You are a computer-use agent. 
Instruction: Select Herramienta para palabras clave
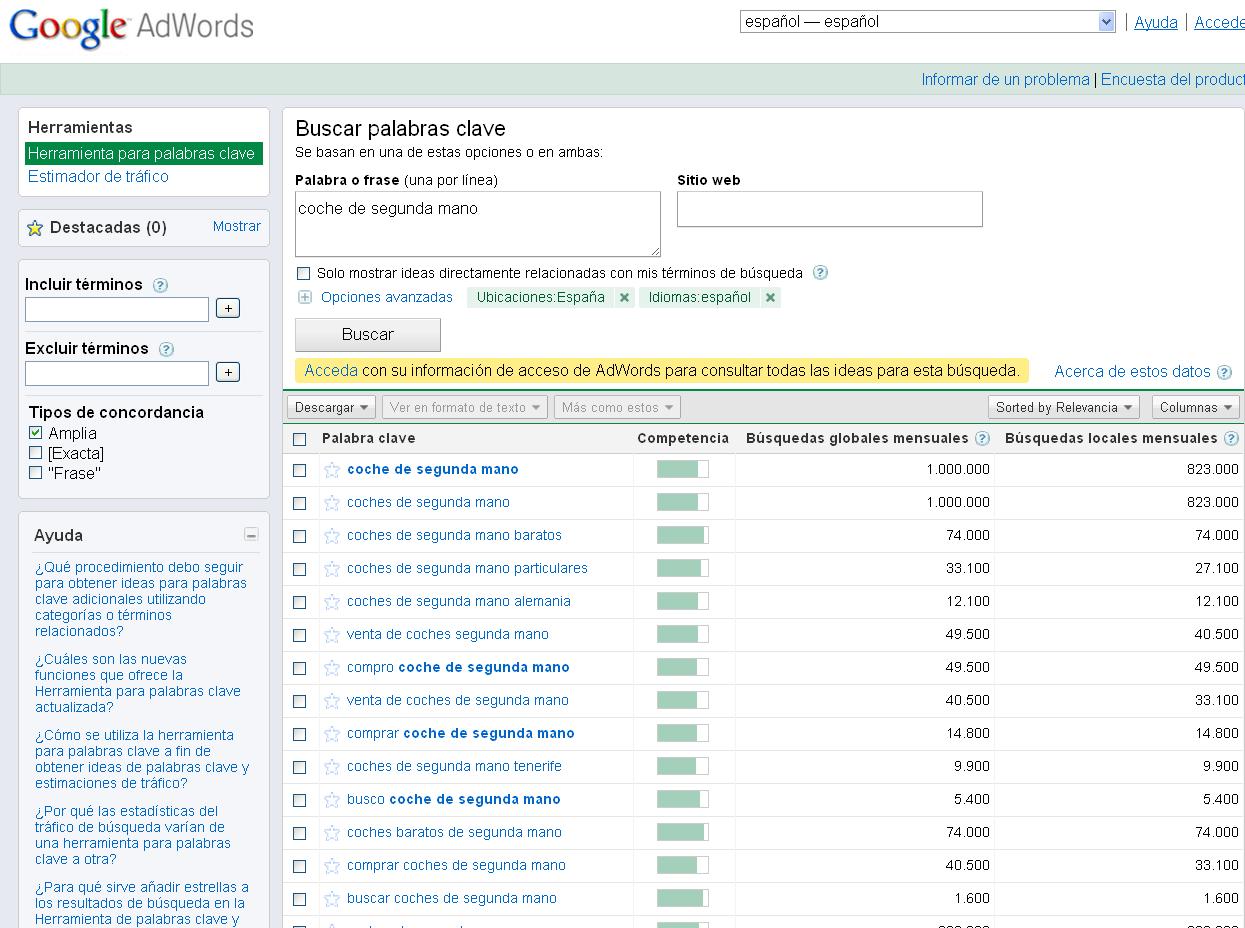[144, 154]
